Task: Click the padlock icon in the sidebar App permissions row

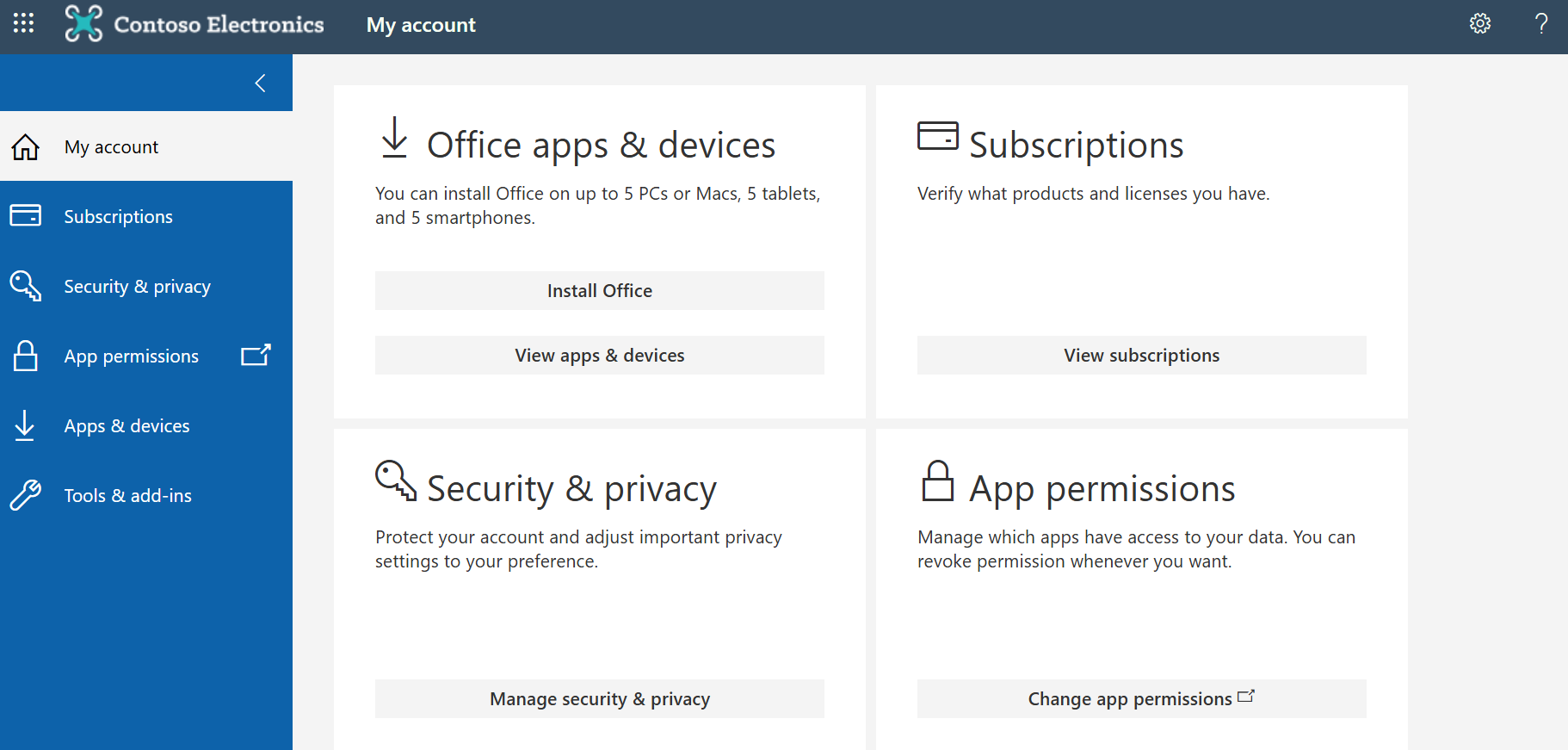Action: coord(25,356)
